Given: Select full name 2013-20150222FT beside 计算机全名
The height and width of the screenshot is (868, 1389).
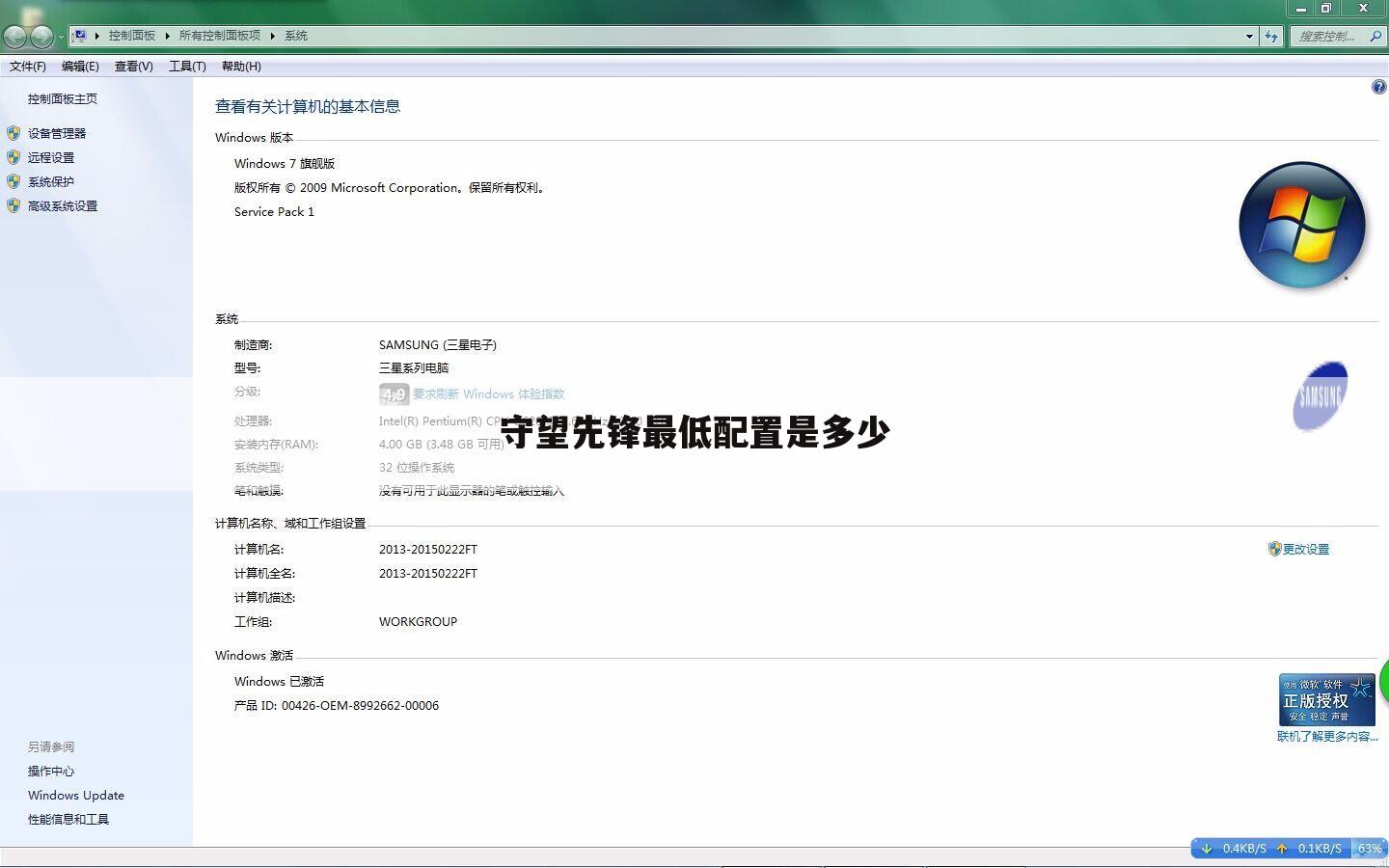Looking at the screenshot, I should pos(428,574).
